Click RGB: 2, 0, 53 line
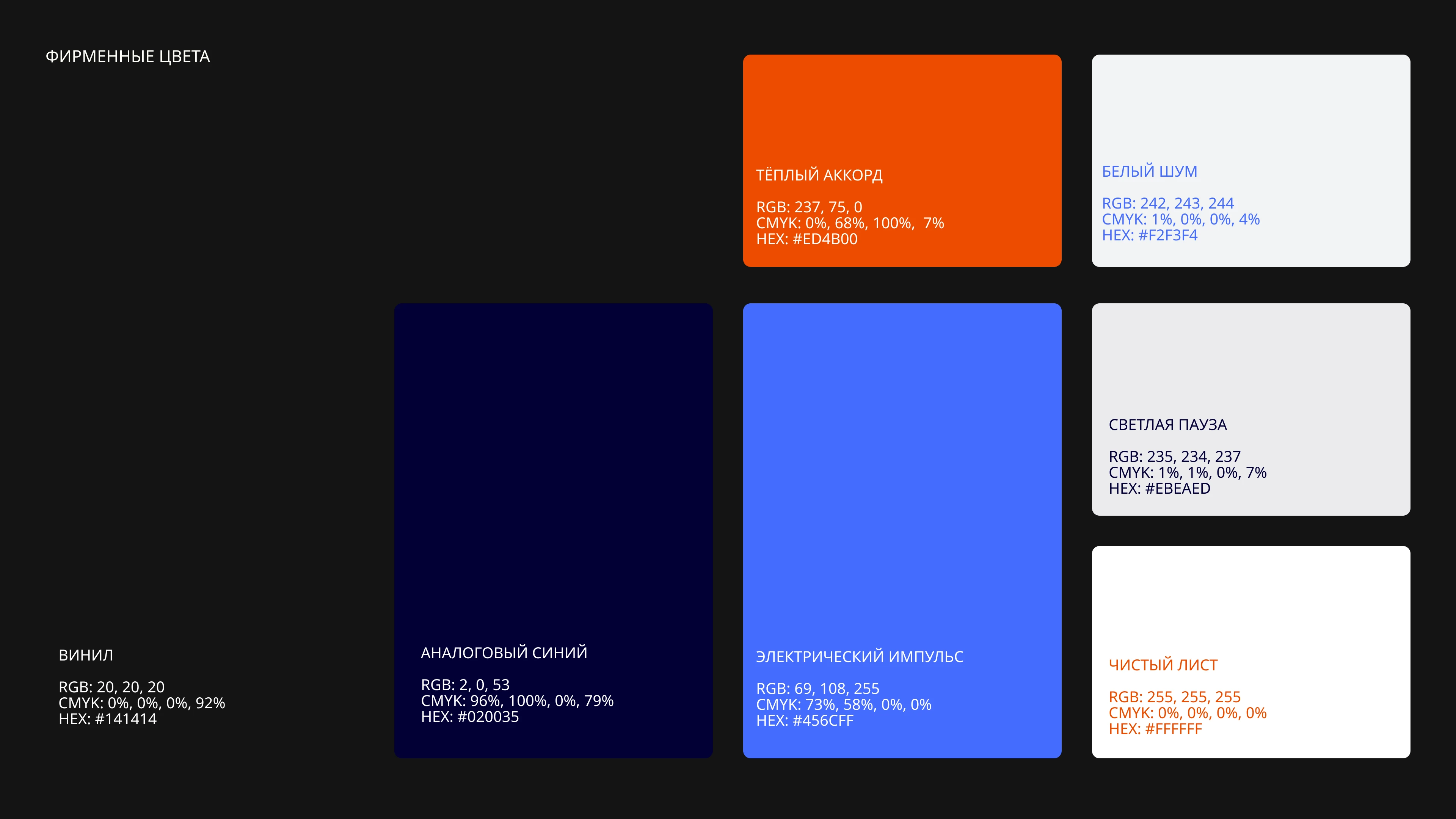This screenshot has width=1456, height=819. click(x=465, y=684)
